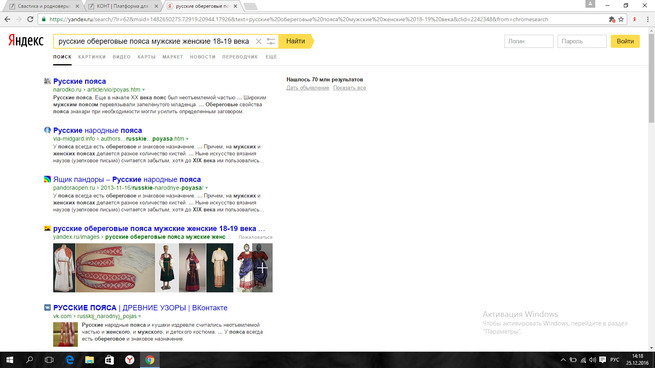Focus the Пароль input field
Viewport: 655px width, 368px height.
click(x=581, y=41)
